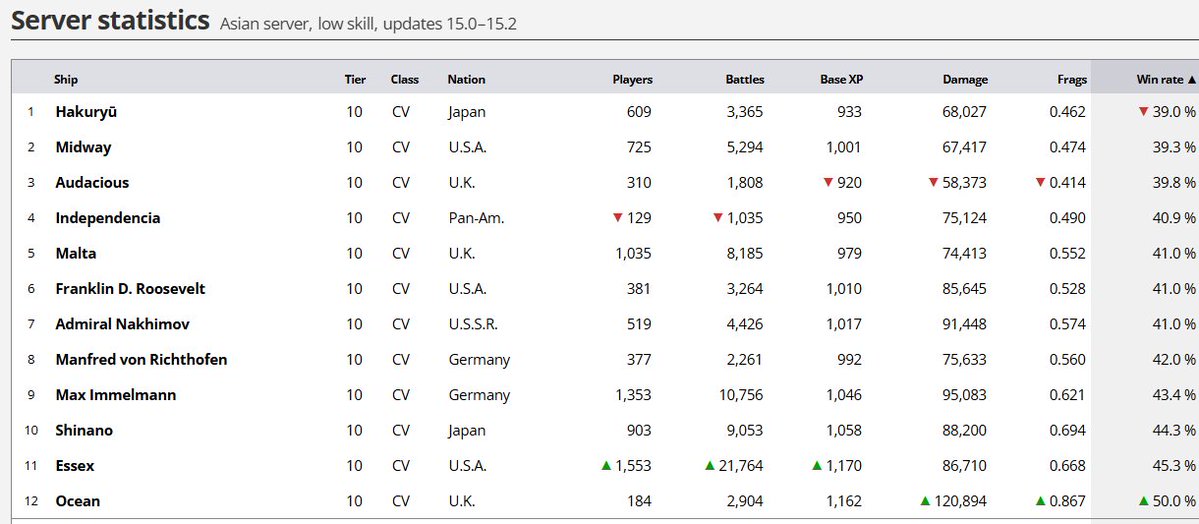Click the red down arrow beside Audacious Base XP

tap(828, 182)
